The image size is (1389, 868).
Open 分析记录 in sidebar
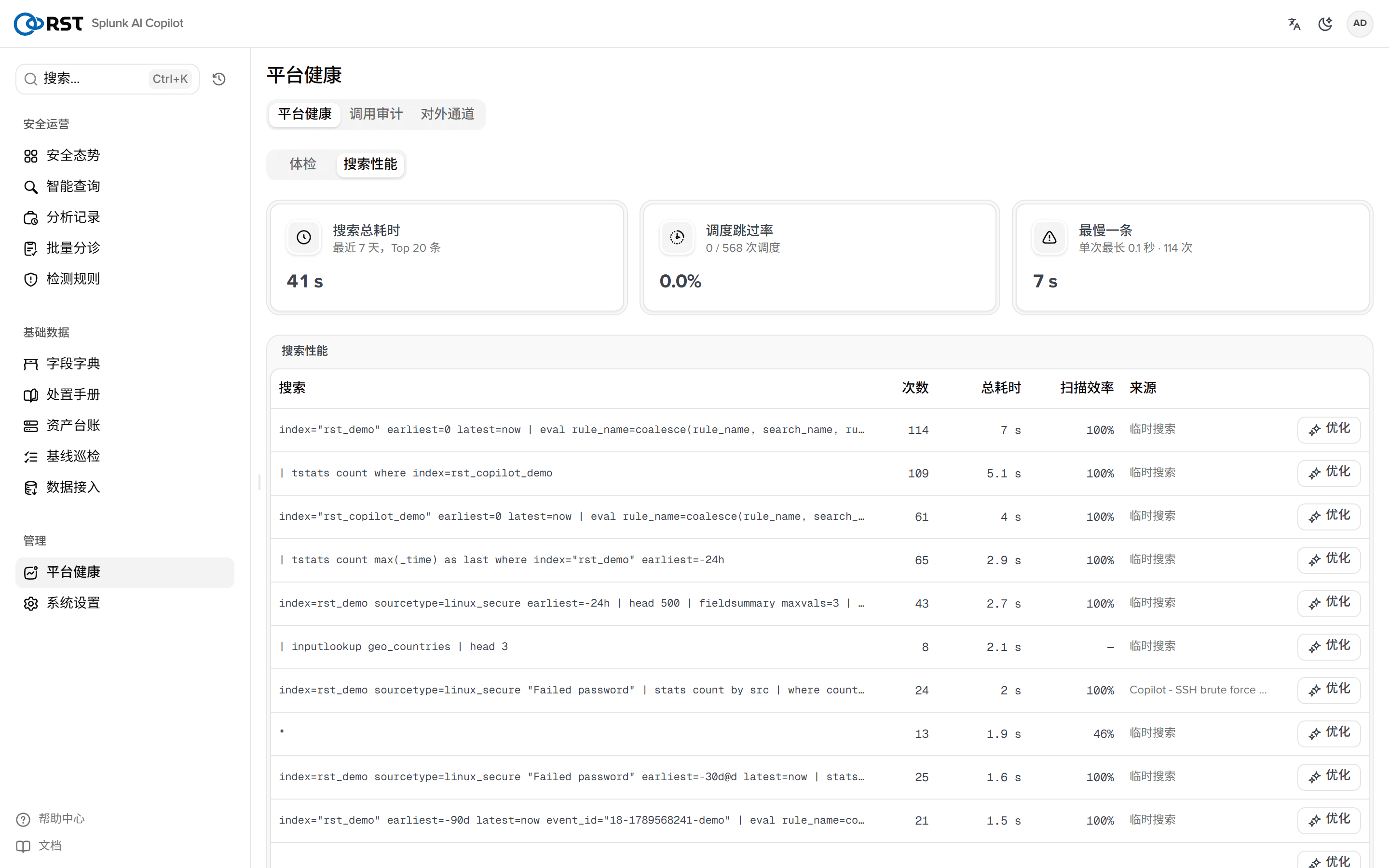[x=124, y=217]
